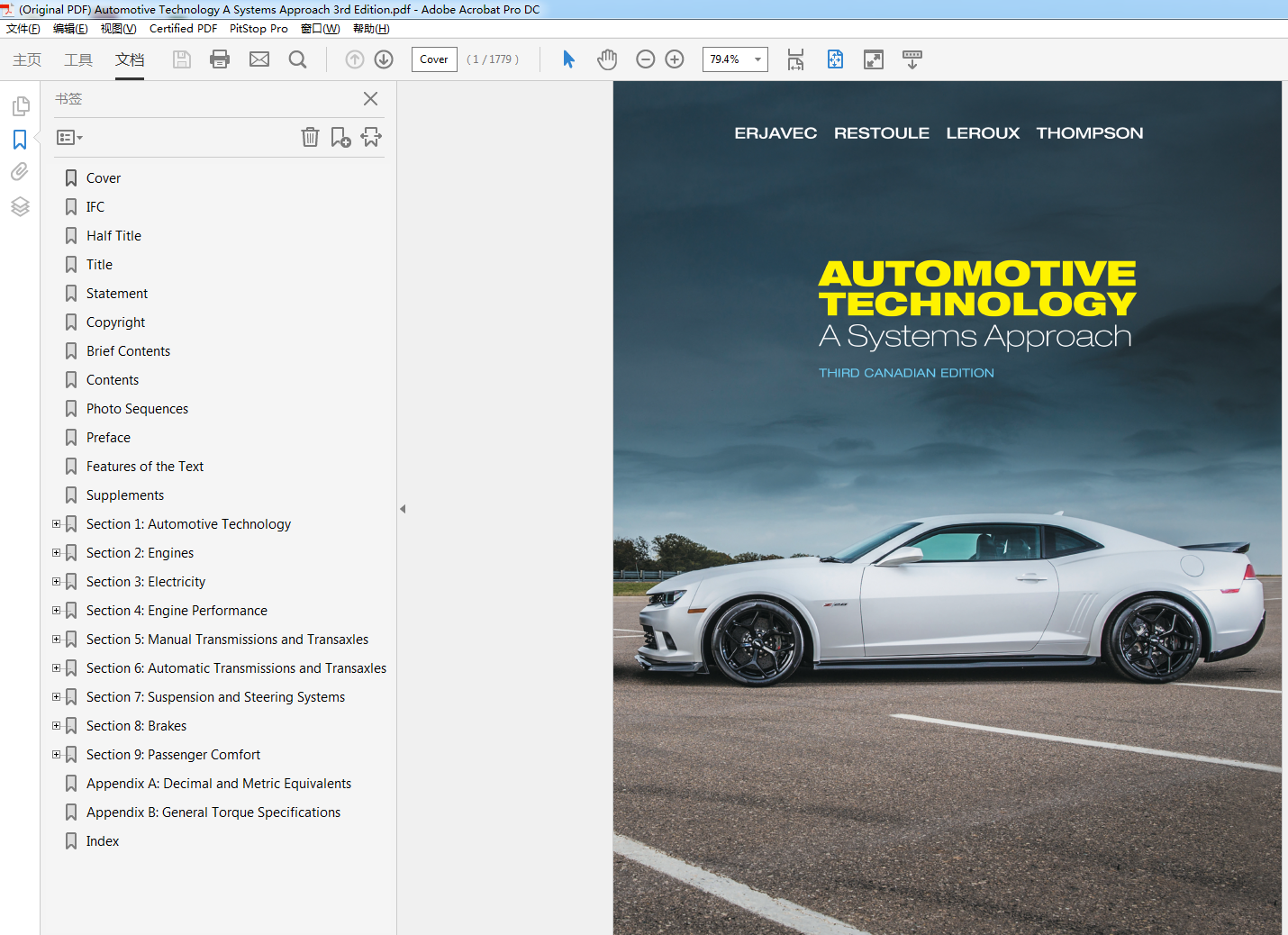Switch to the 主页 tab
This screenshot has height=935, width=1288.
tap(27, 59)
